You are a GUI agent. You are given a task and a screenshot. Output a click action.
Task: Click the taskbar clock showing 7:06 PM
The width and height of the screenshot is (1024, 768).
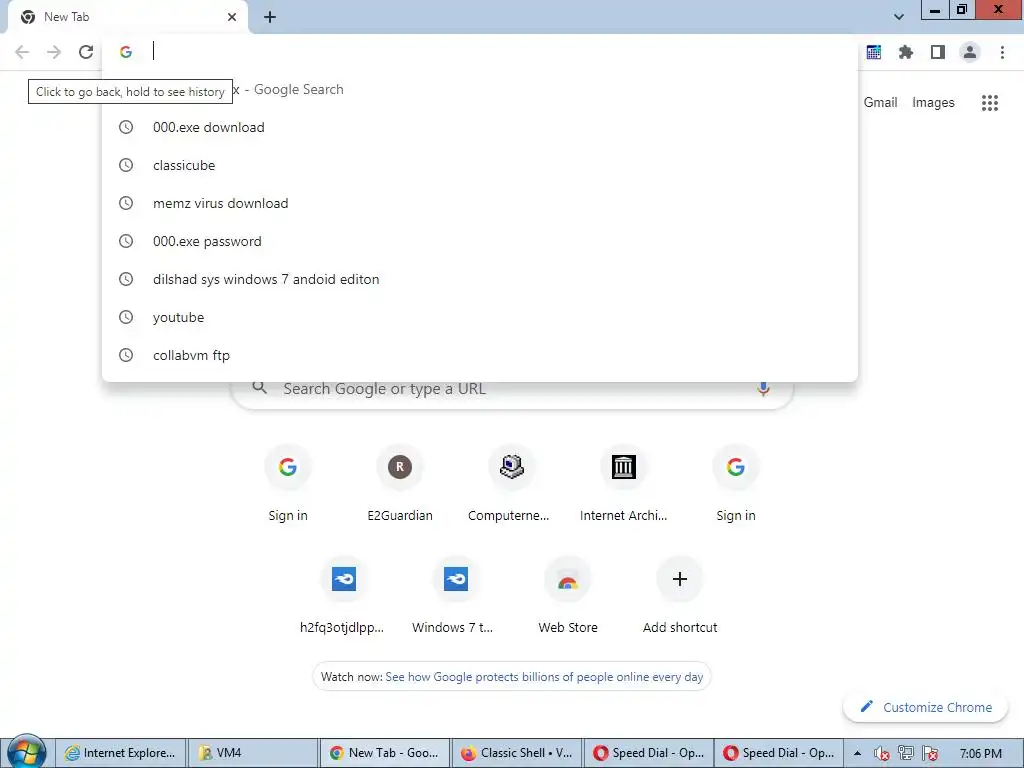(x=980, y=754)
